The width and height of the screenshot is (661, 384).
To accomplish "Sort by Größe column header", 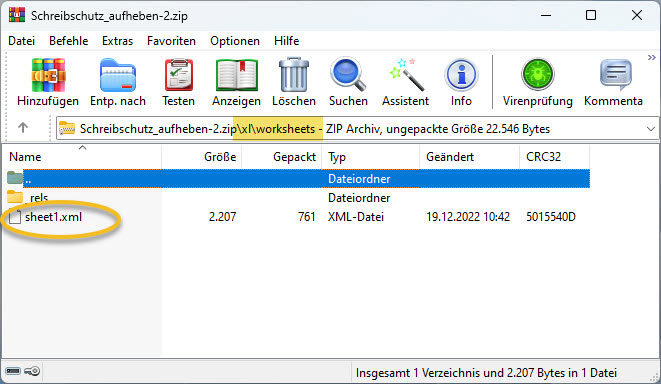I will (202, 157).
